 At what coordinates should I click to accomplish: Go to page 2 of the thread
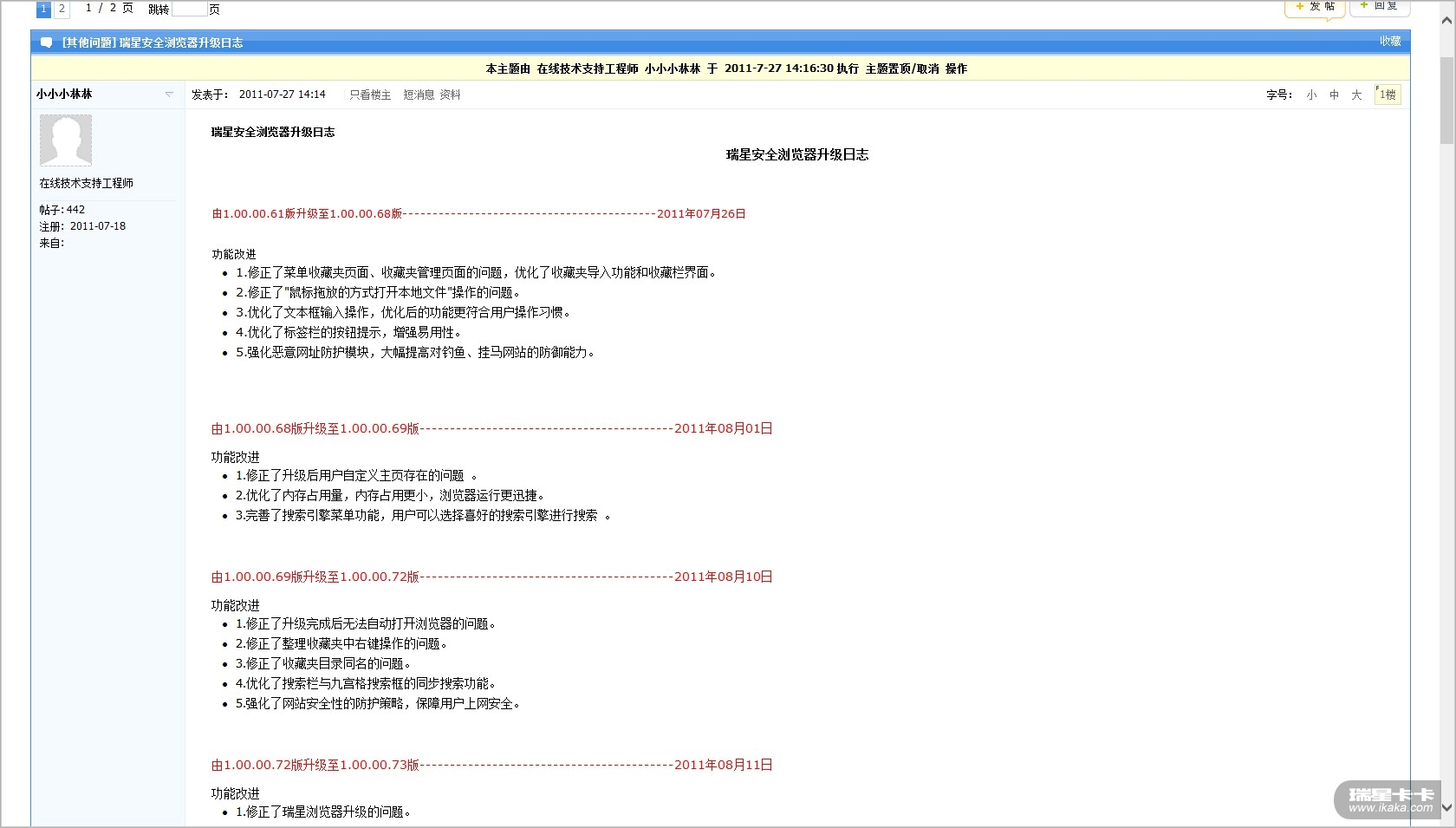pos(62,9)
